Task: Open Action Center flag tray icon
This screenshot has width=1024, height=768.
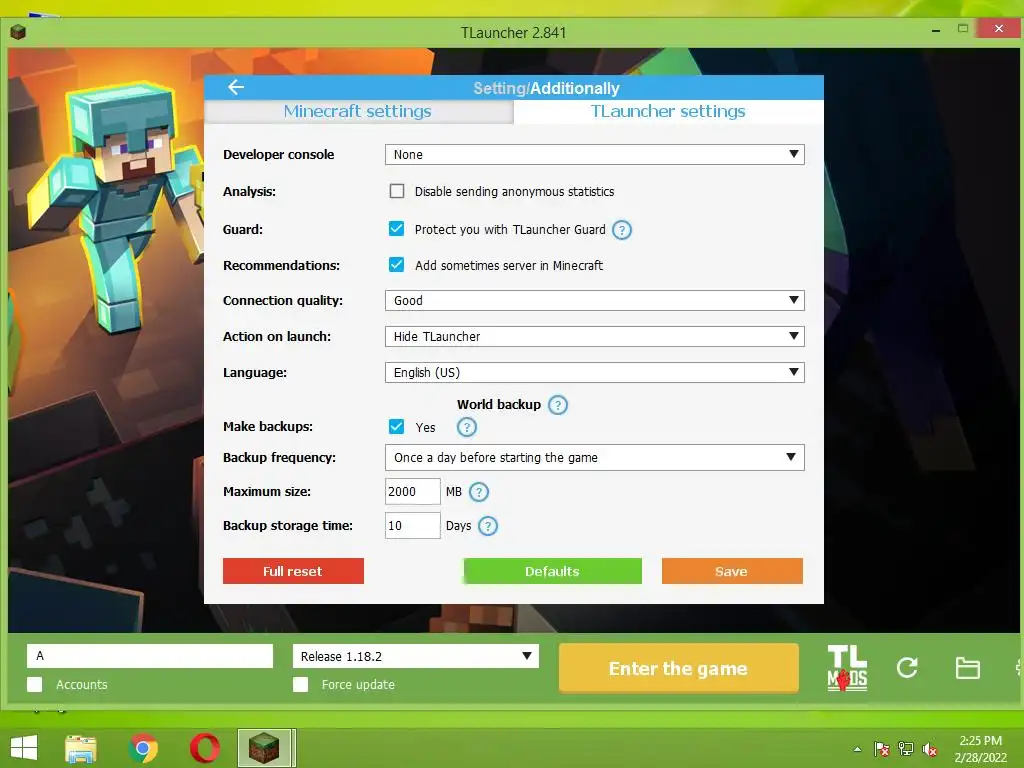Action: click(x=881, y=749)
